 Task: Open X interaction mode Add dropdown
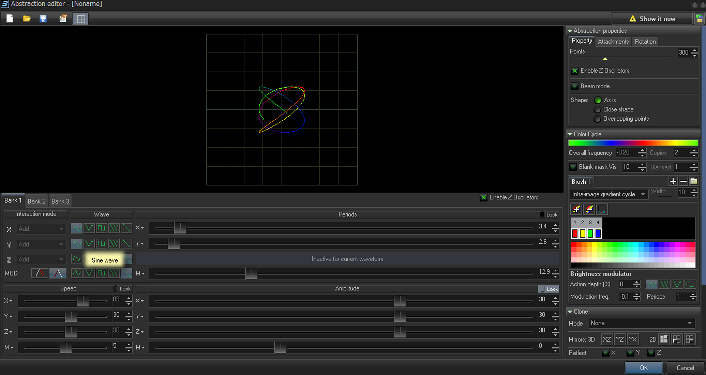coord(41,229)
